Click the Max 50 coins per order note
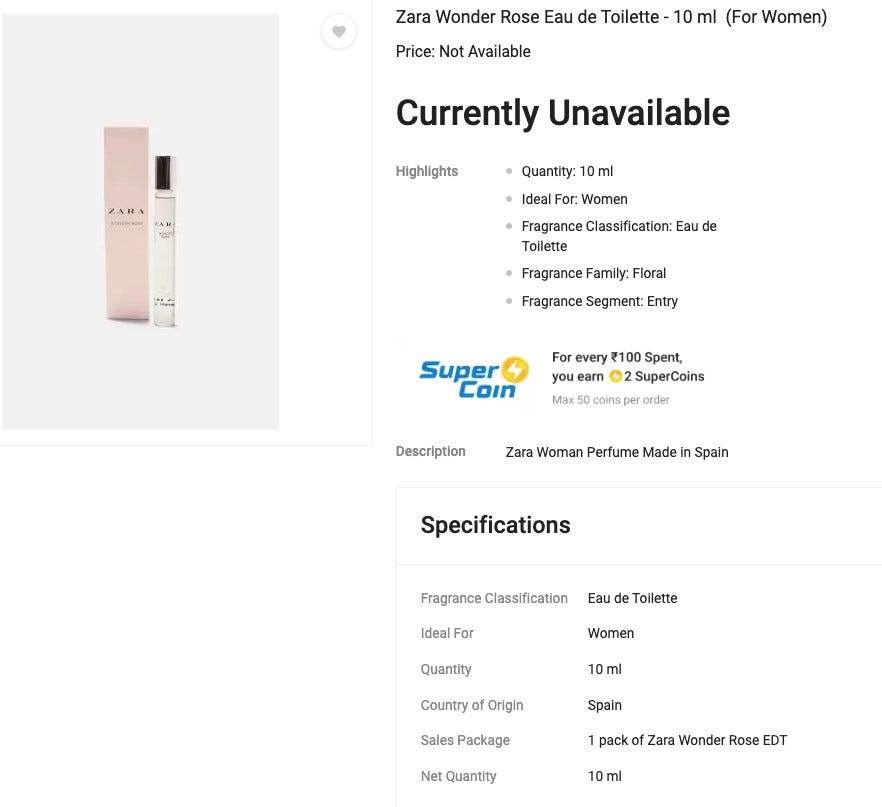Image resolution: width=882 pixels, height=807 pixels. [x=610, y=400]
